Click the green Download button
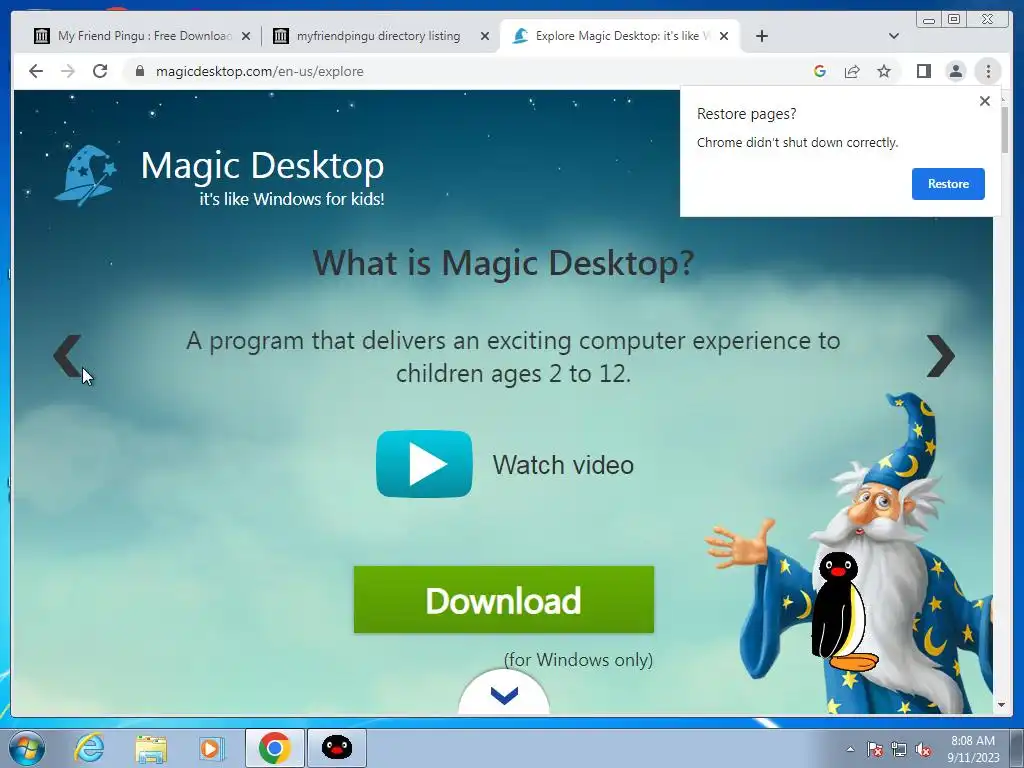Screen dimensions: 1024x768 [504, 600]
